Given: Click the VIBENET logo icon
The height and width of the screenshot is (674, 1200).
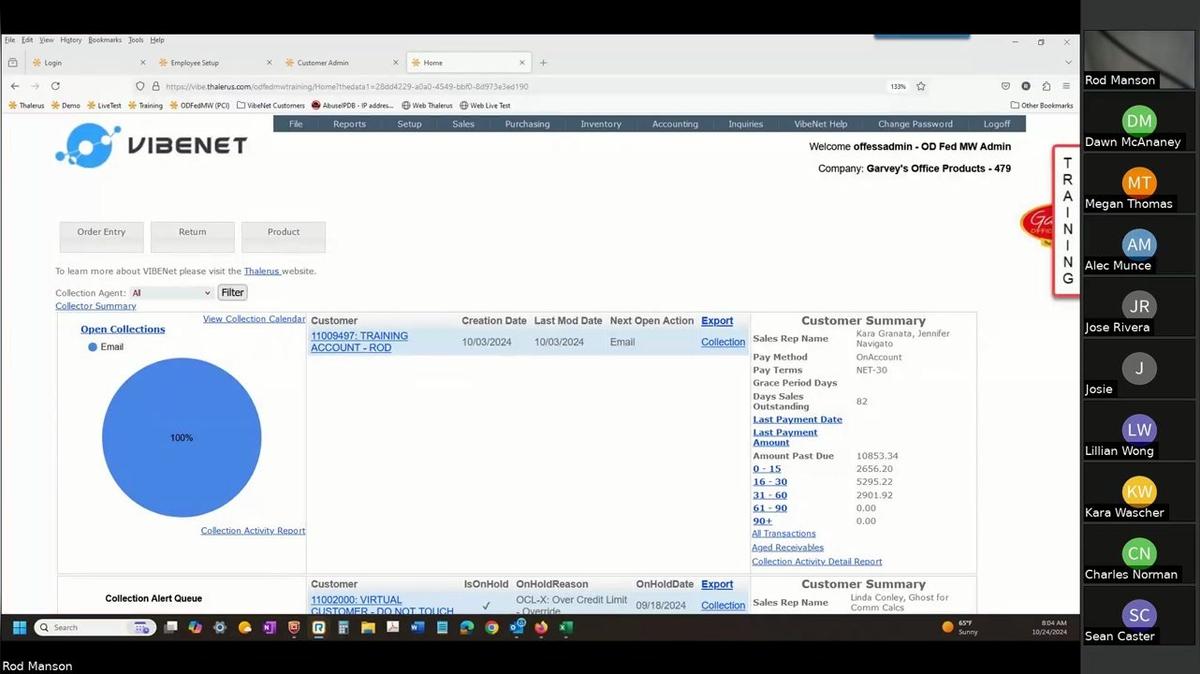Looking at the screenshot, I should [88, 145].
